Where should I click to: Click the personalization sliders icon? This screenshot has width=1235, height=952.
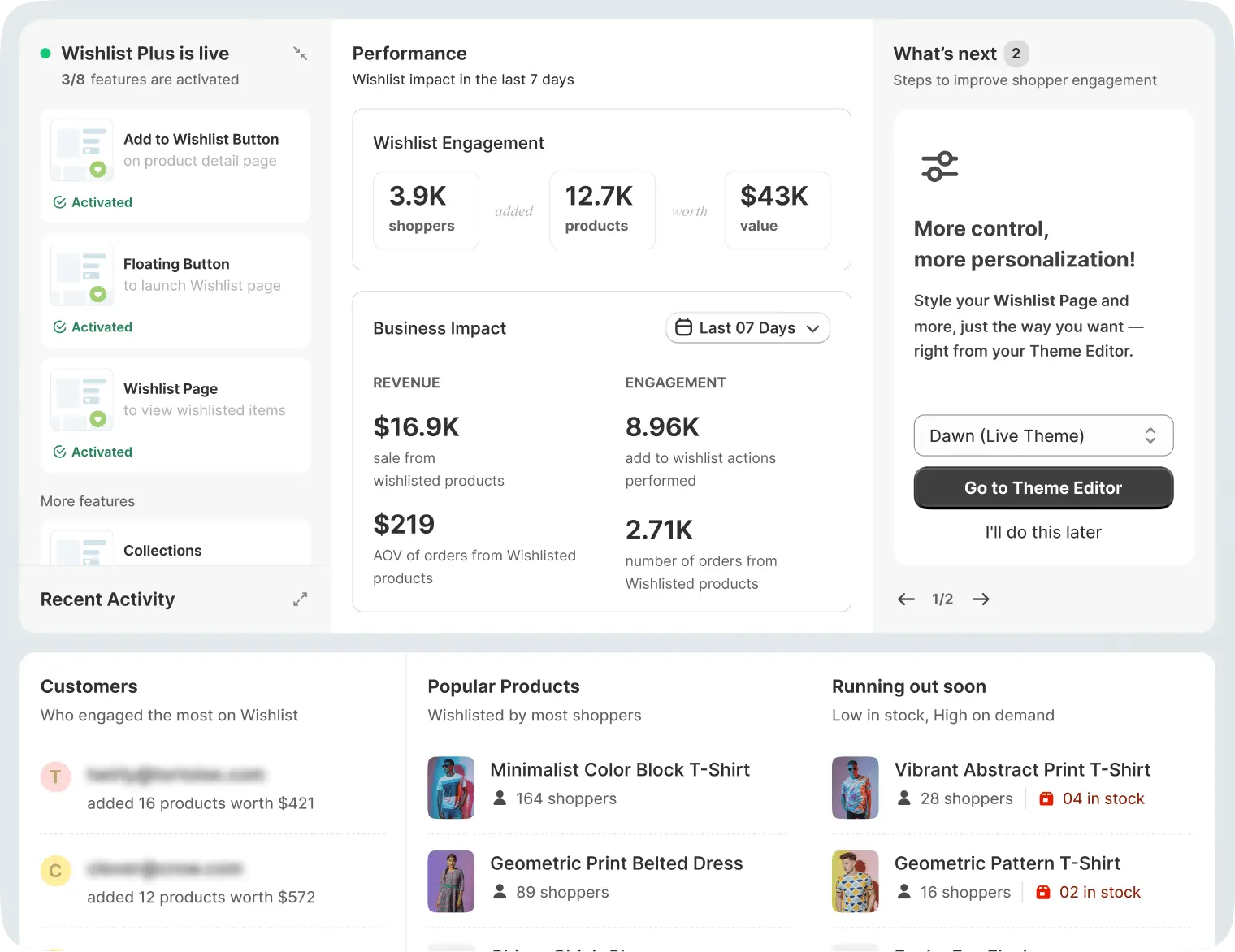[939, 165]
